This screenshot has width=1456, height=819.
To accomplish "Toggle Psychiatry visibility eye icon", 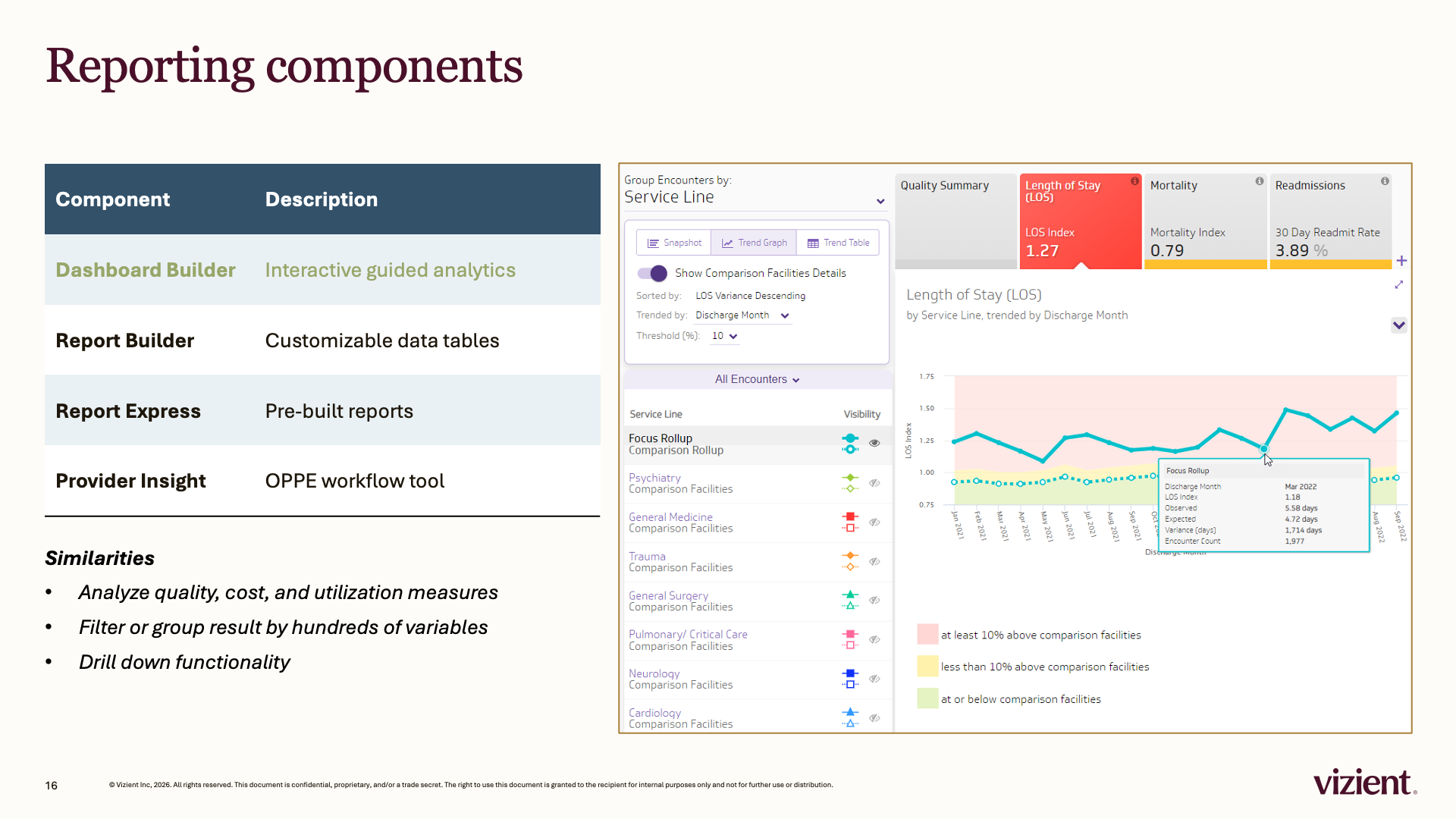I will 874,483.
